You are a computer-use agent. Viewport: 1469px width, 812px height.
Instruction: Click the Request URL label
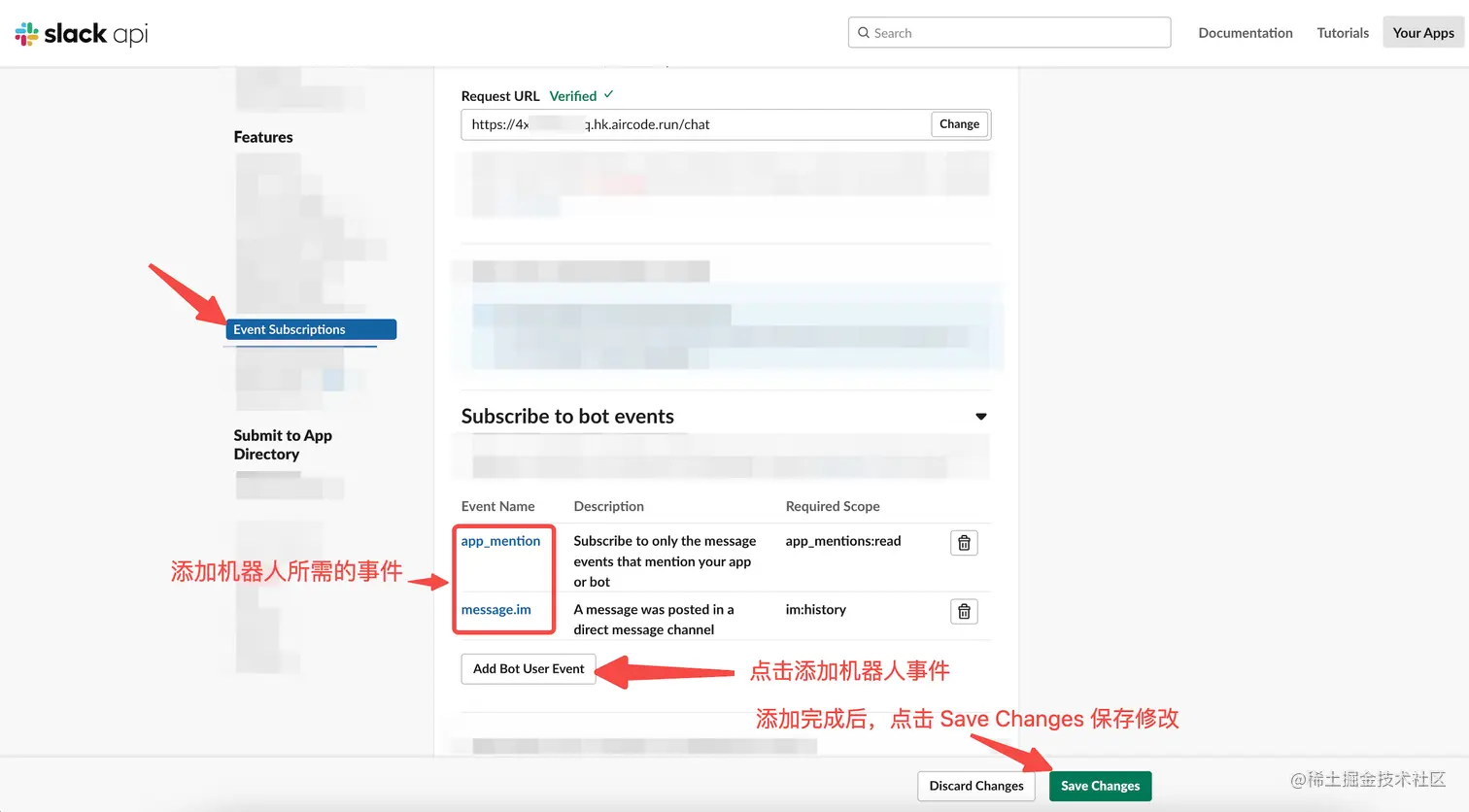click(x=500, y=96)
